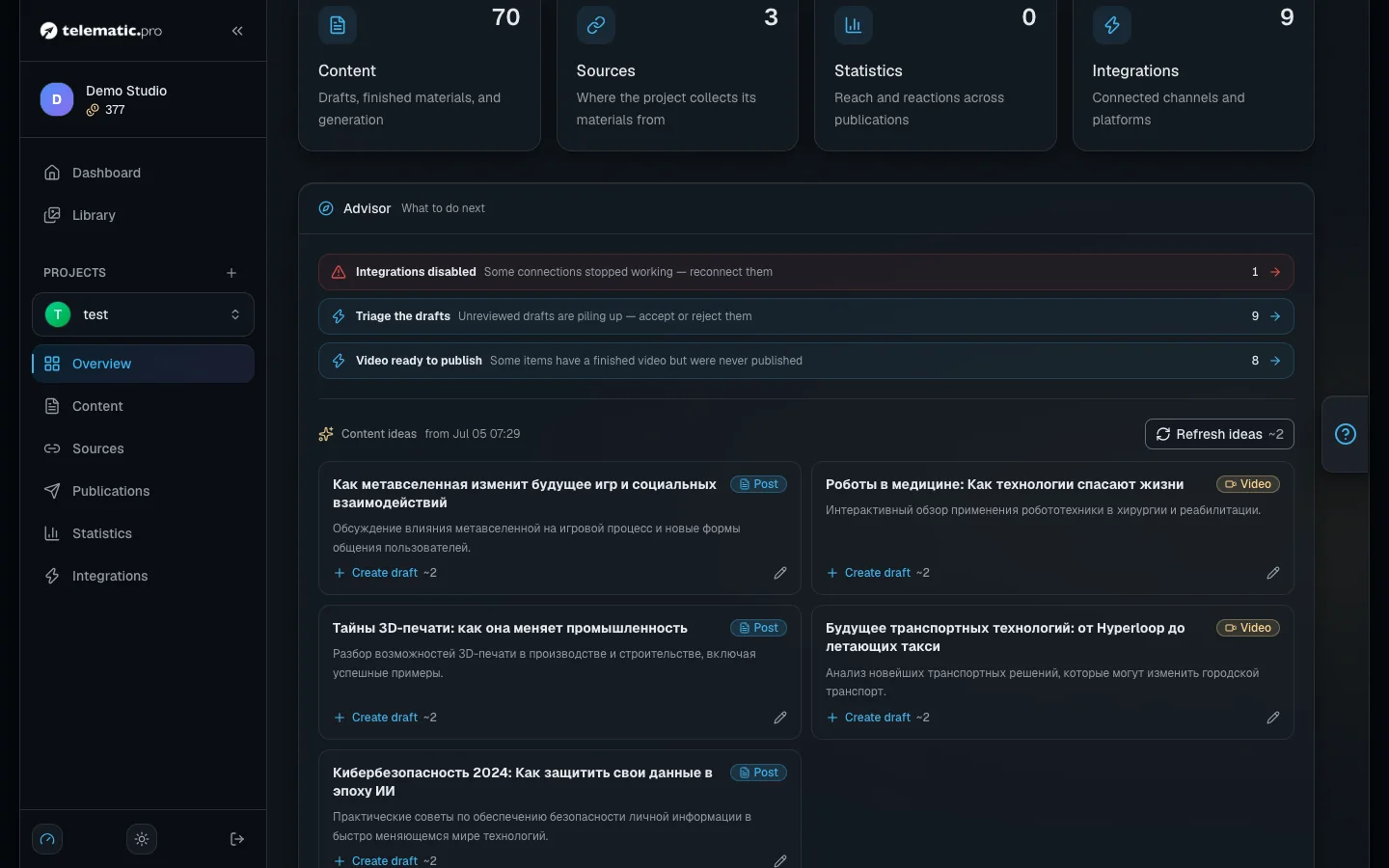The height and width of the screenshot is (868, 1389).
Task: Collapse the sidebar with the double-chevron icon
Action: click(x=237, y=31)
